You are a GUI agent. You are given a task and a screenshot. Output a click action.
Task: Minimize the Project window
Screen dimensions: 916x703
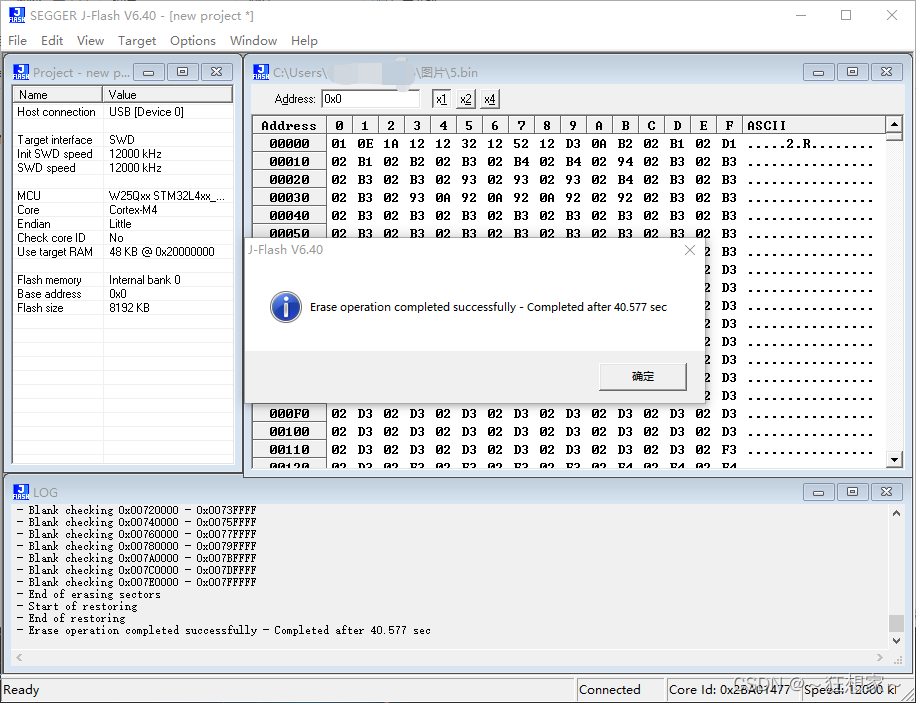click(149, 72)
